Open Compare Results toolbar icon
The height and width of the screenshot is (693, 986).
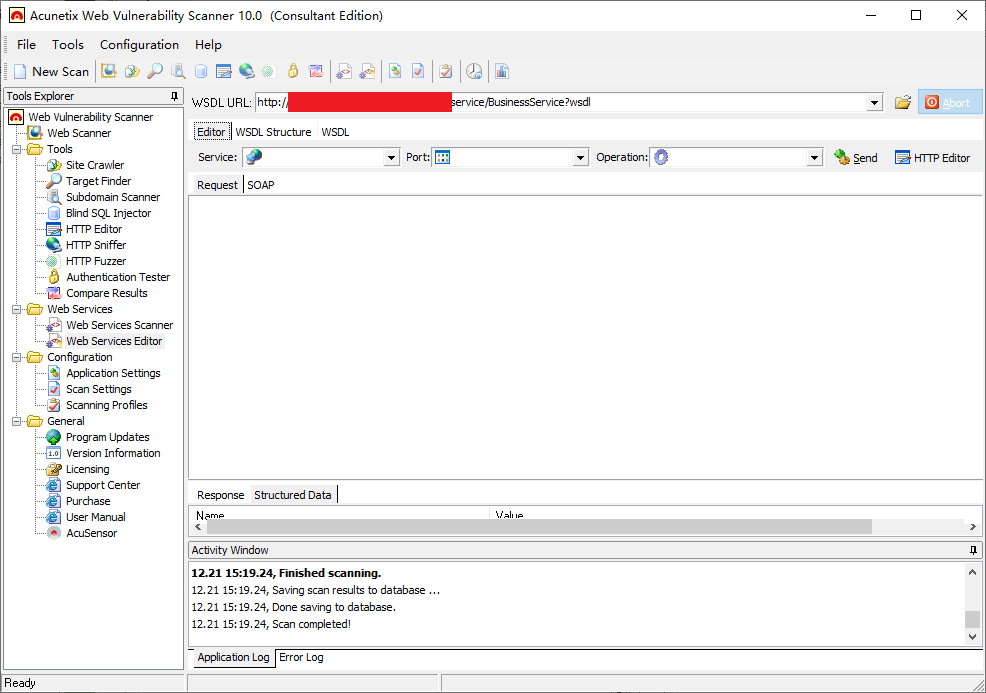[x=316, y=71]
